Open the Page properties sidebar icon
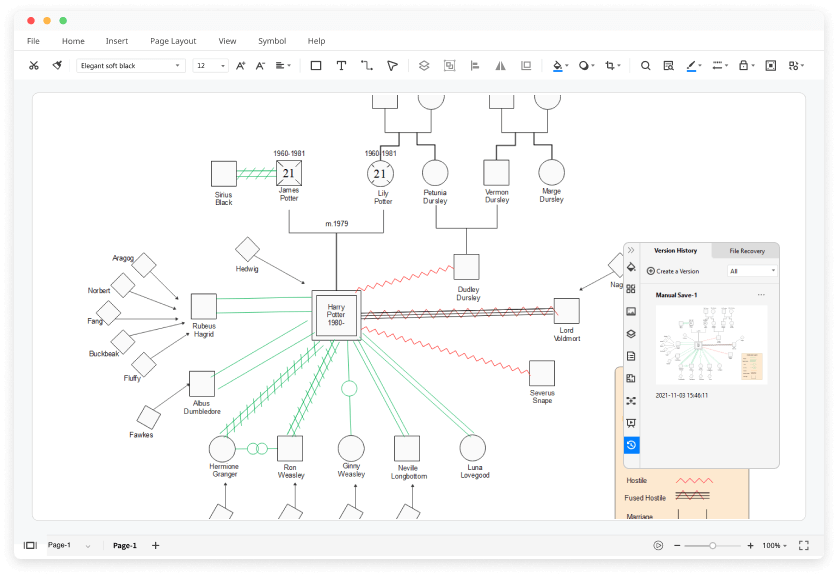The height and width of the screenshot is (576, 838). point(631,356)
